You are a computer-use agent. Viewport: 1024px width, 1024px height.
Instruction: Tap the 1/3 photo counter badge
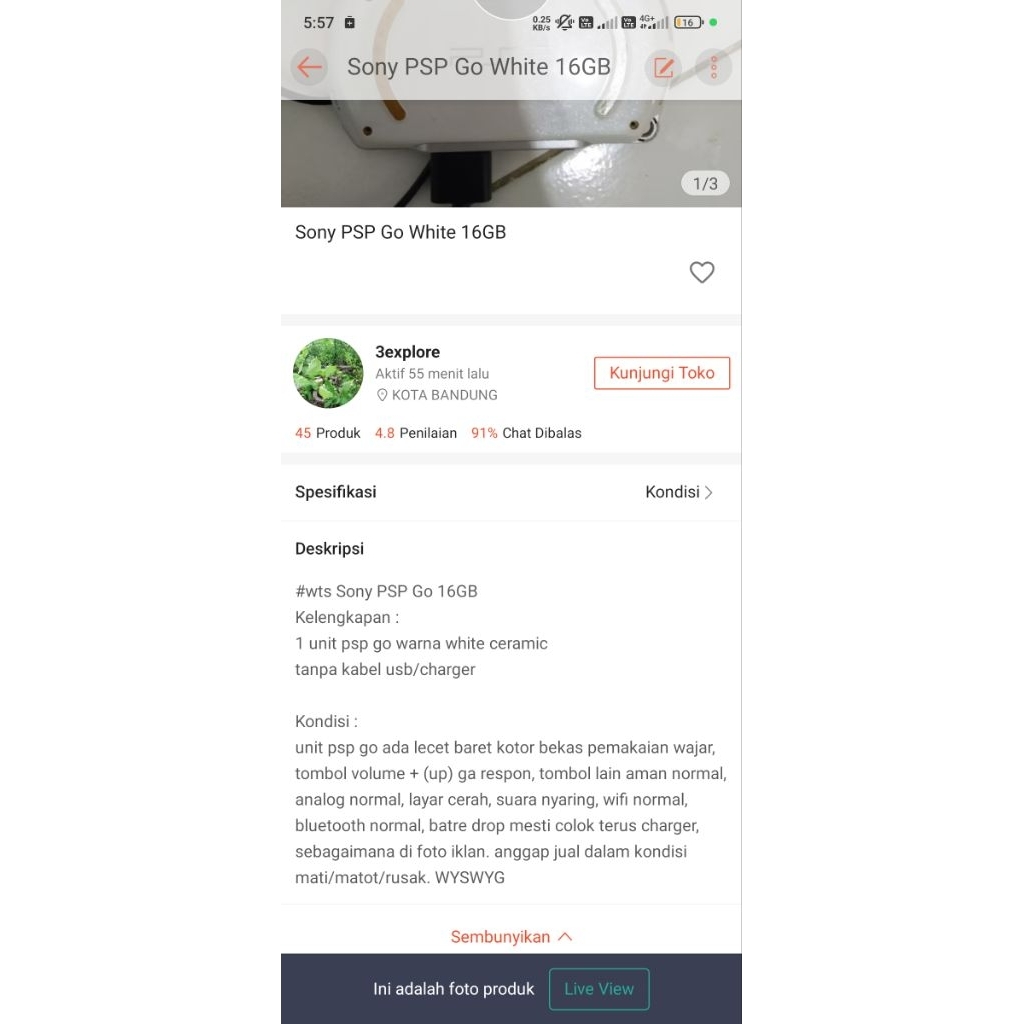click(x=705, y=184)
